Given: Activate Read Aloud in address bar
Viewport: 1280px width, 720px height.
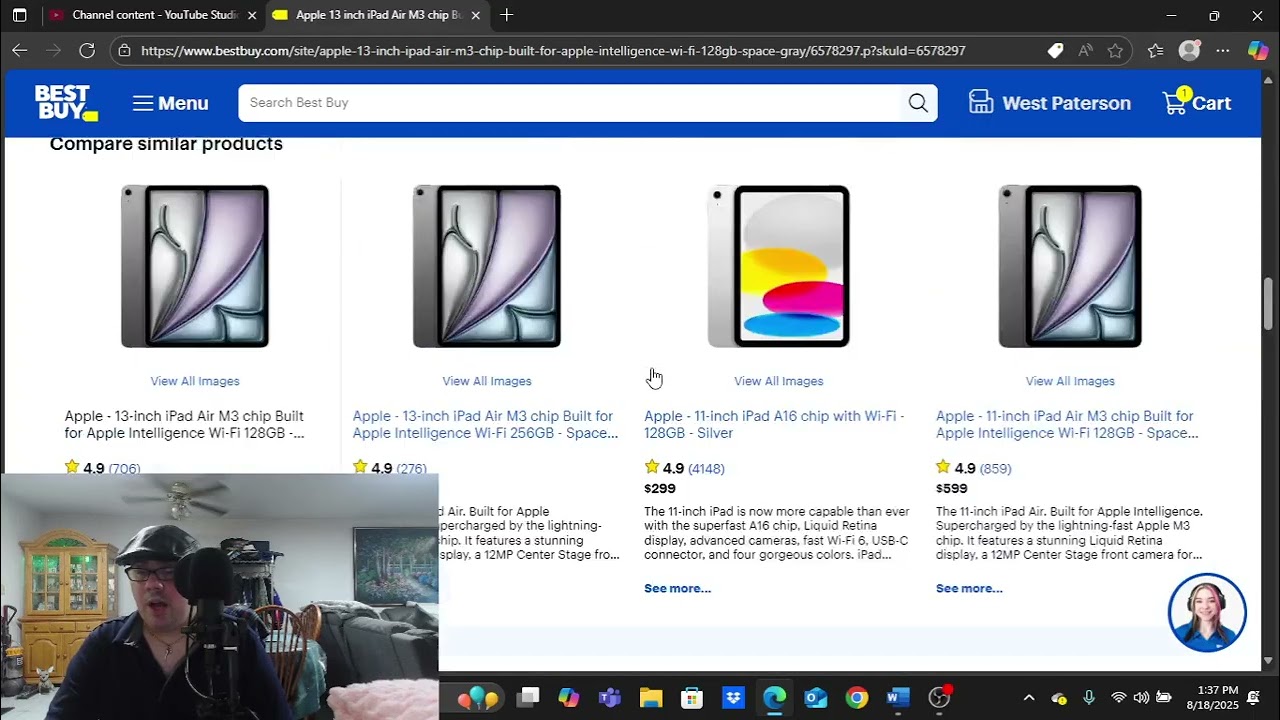Looking at the screenshot, I should tap(1085, 50).
